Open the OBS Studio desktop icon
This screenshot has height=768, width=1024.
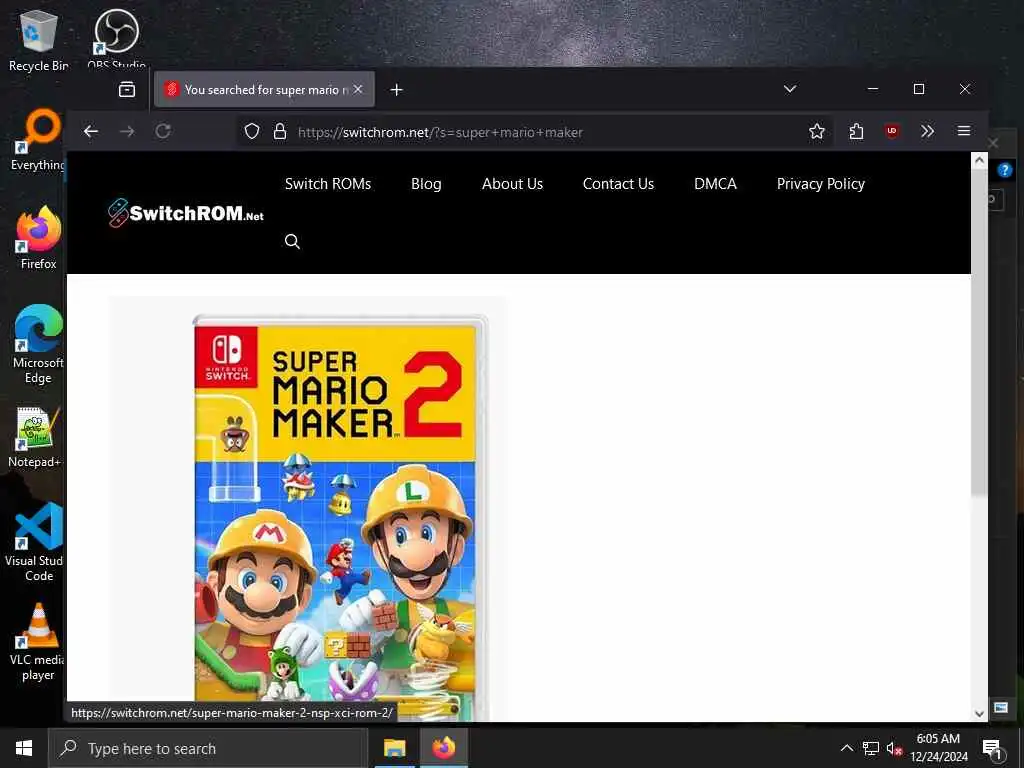click(116, 38)
